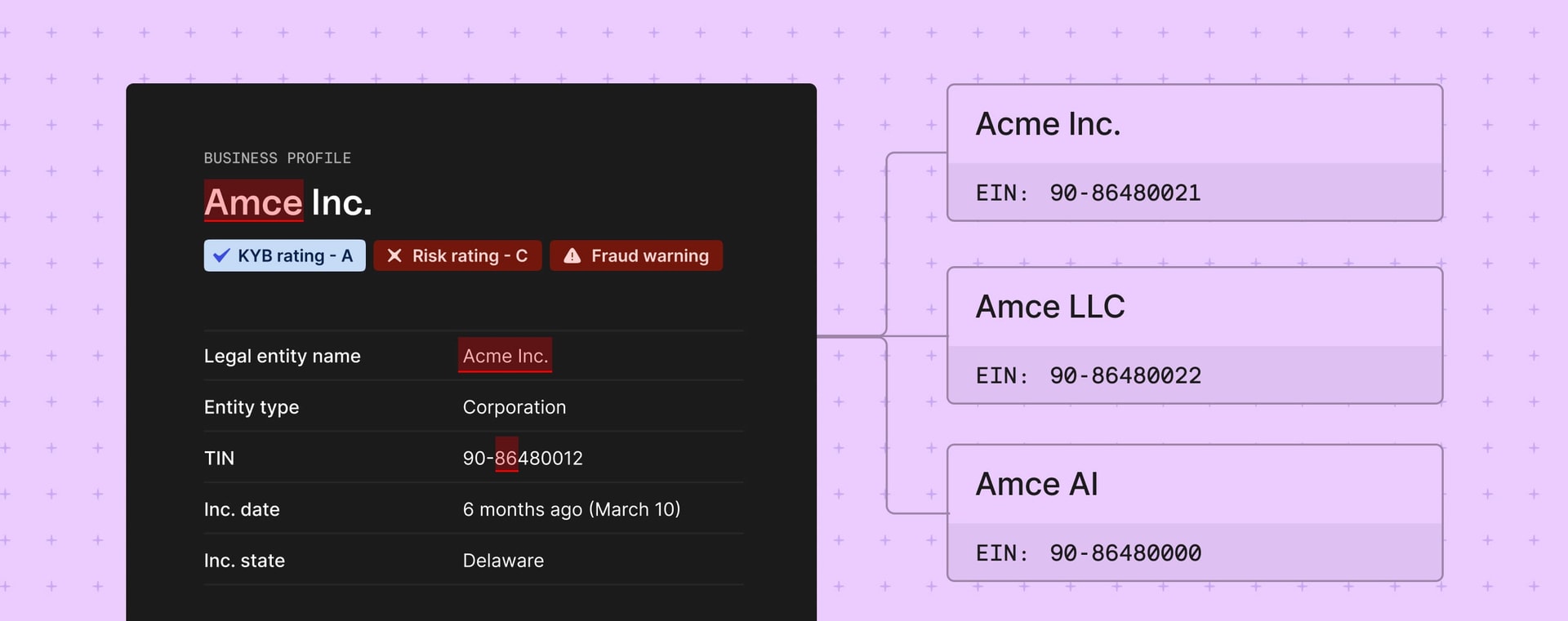Click the warning triangle icon in Fraud badge

tap(572, 255)
